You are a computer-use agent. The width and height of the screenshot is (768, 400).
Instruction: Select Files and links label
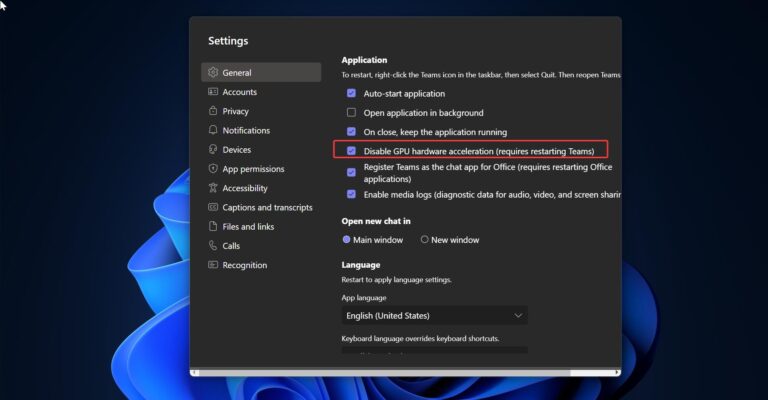pos(248,227)
